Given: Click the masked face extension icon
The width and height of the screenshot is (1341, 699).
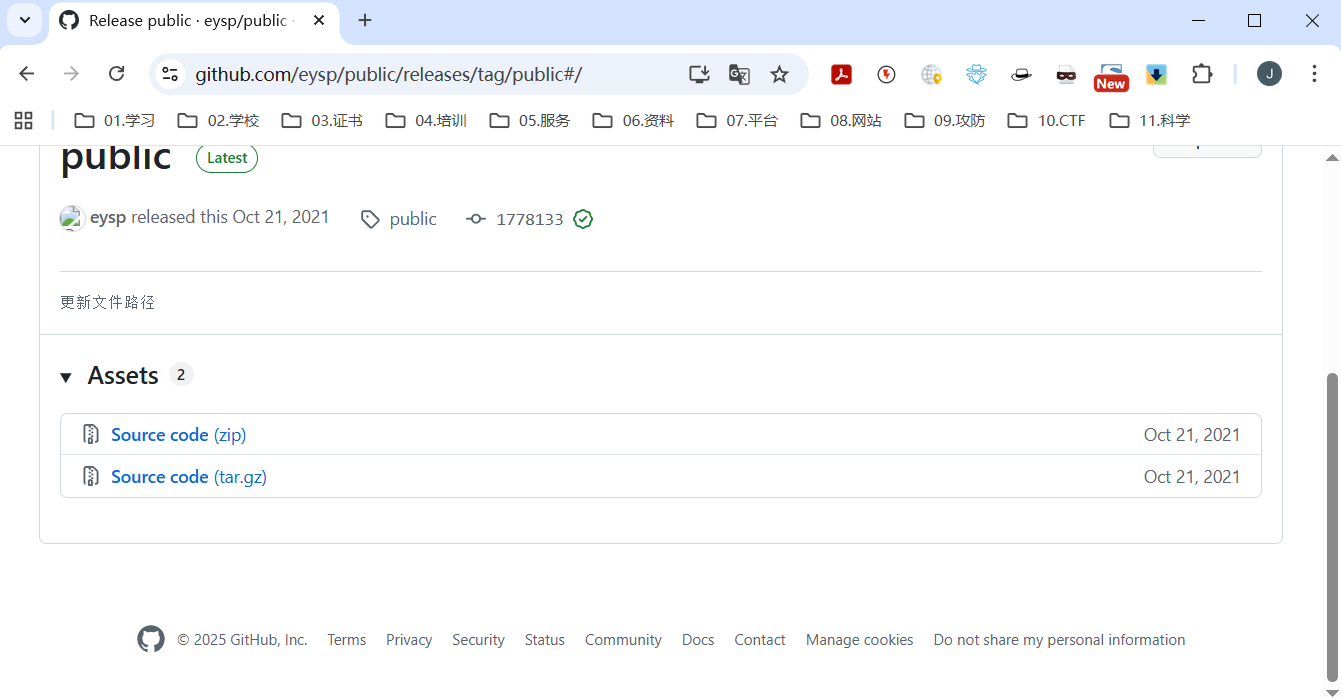Looking at the screenshot, I should pos(1066,74).
